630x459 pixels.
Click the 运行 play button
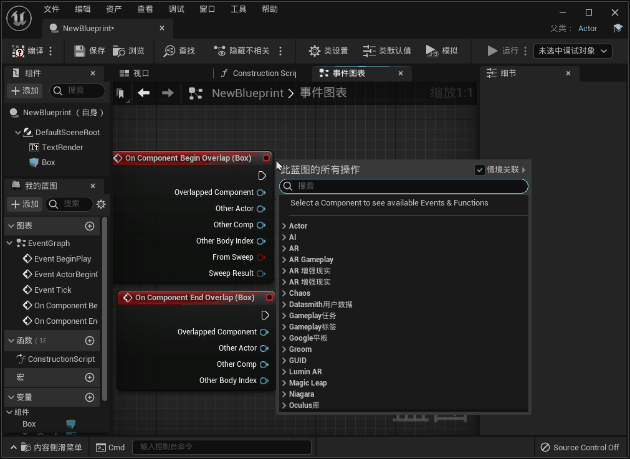point(503,51)
